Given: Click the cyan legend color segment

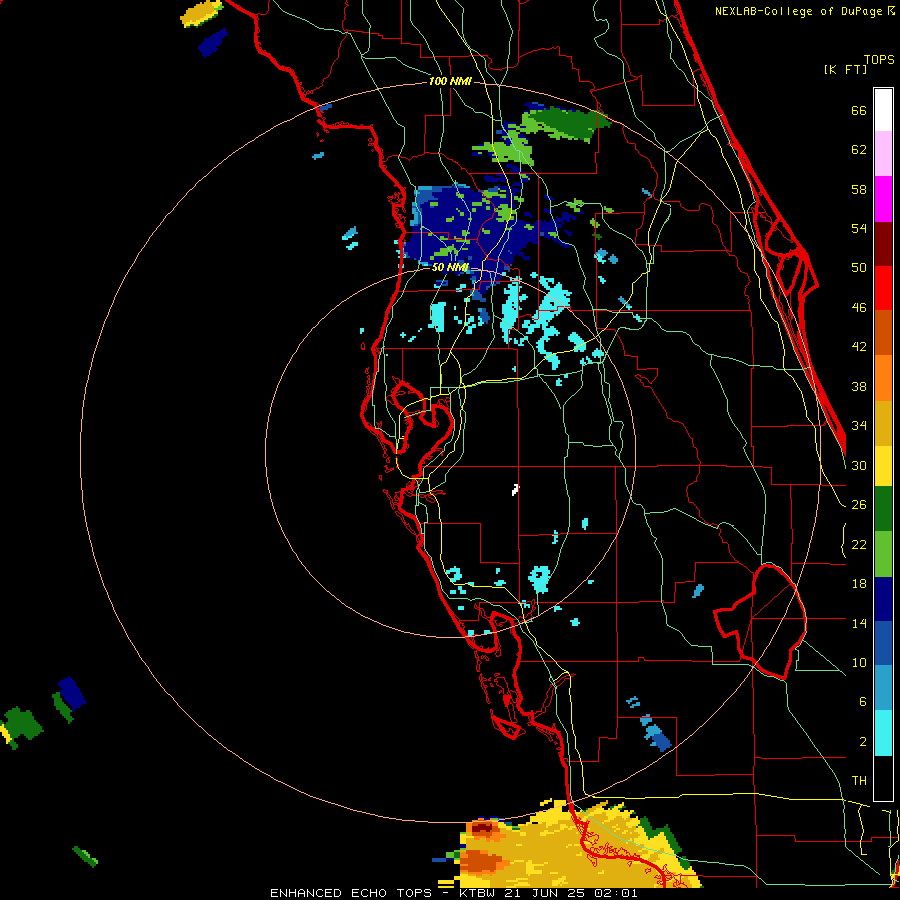Looking at the screenshot, I should [x=883, y=733].
